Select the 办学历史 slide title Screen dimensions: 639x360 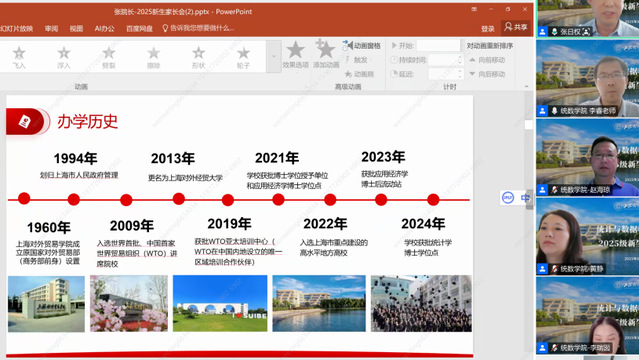(x=88, y=121)
